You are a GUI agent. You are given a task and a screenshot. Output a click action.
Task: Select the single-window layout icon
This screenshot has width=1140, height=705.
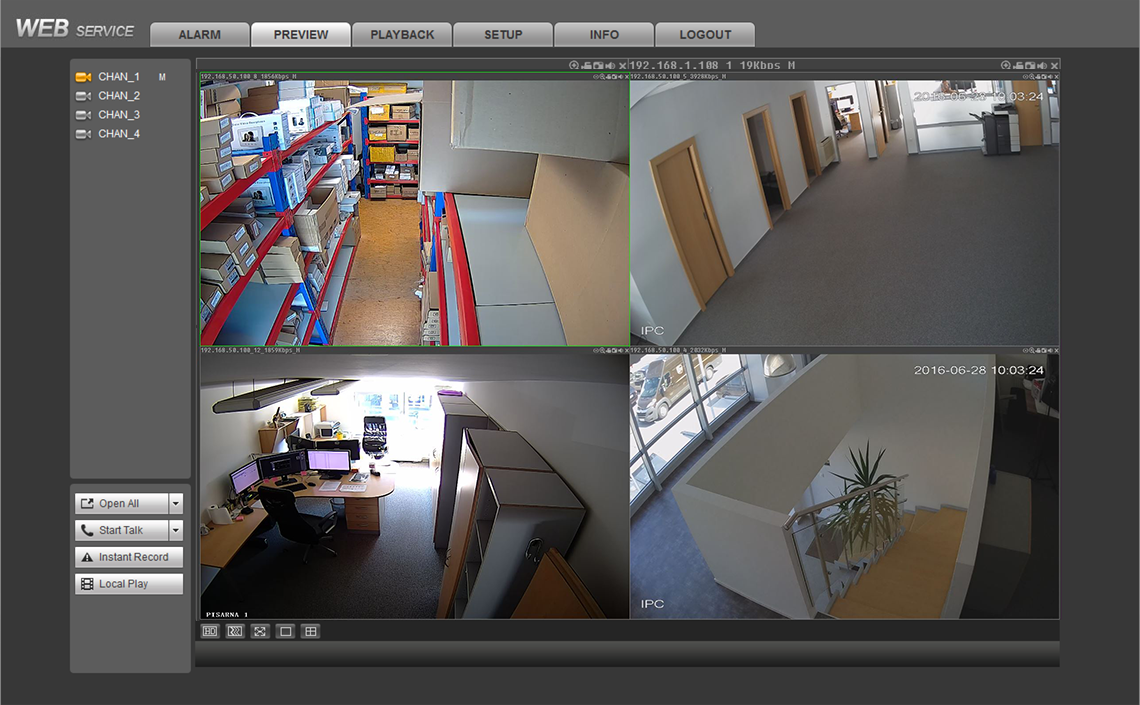tap(285, 631)
